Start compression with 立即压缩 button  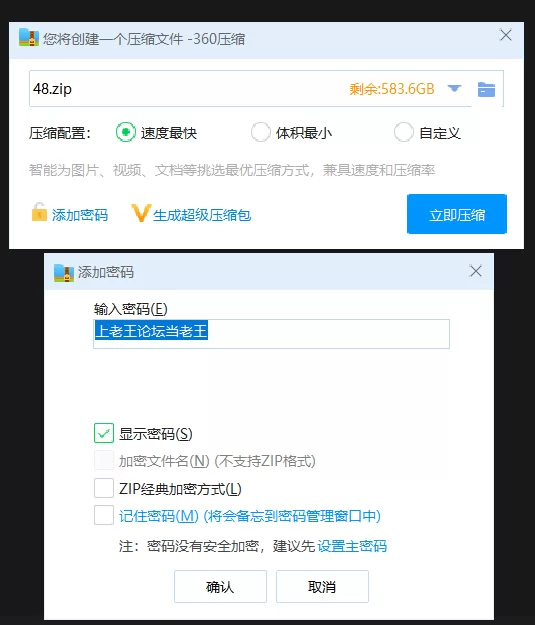point(457,214)
